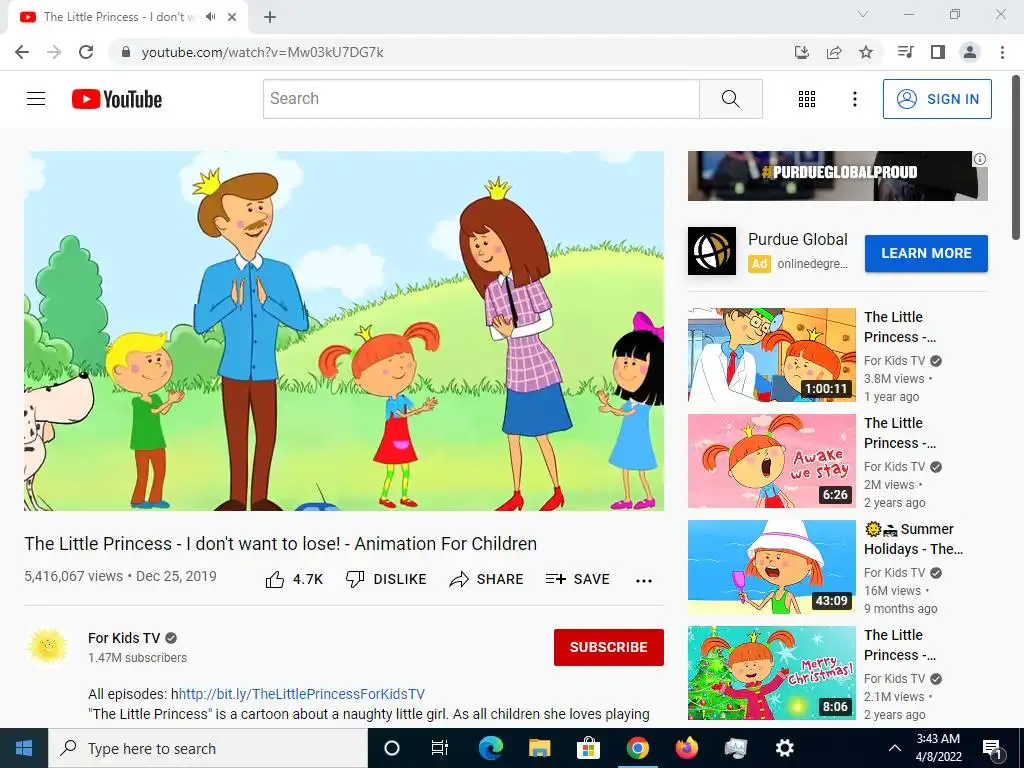
Task: Mute the tab via speaker icon
Action: (210, 17)
